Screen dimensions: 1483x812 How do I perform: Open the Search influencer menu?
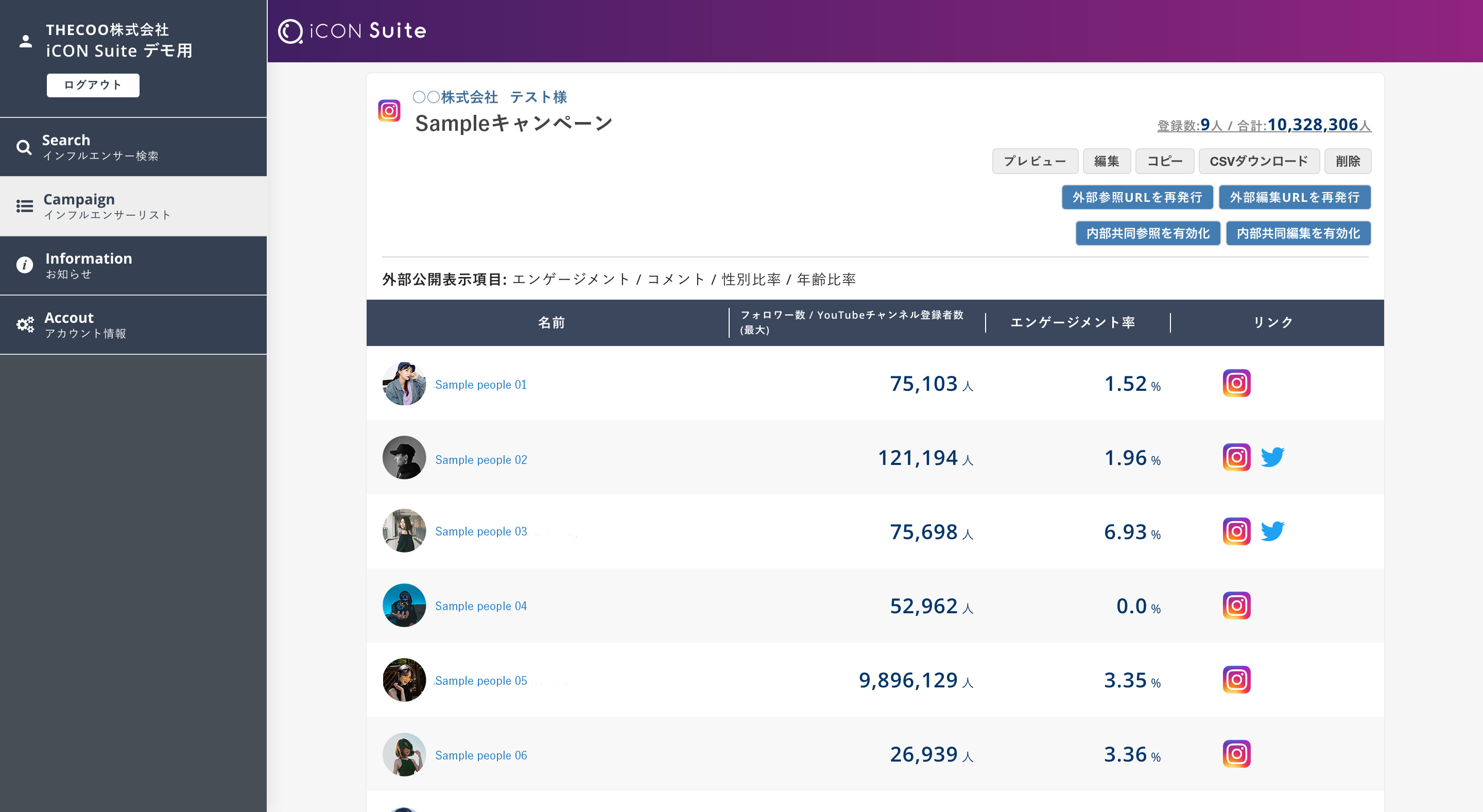(133, 147)
